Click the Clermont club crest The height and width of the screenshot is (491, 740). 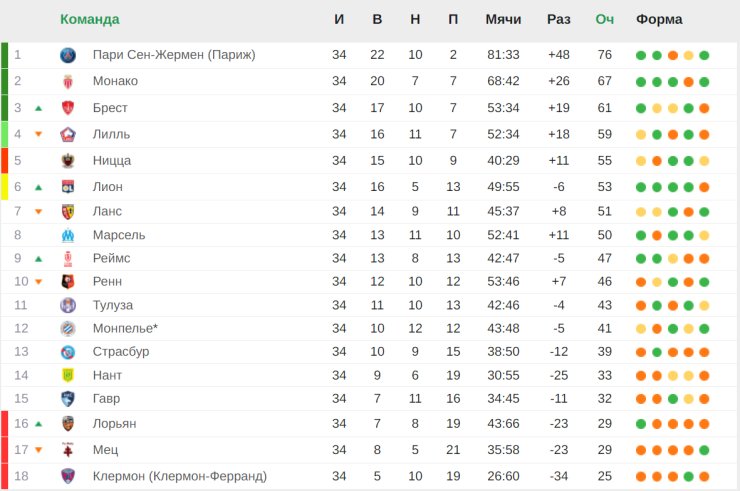tap(68, 476)
